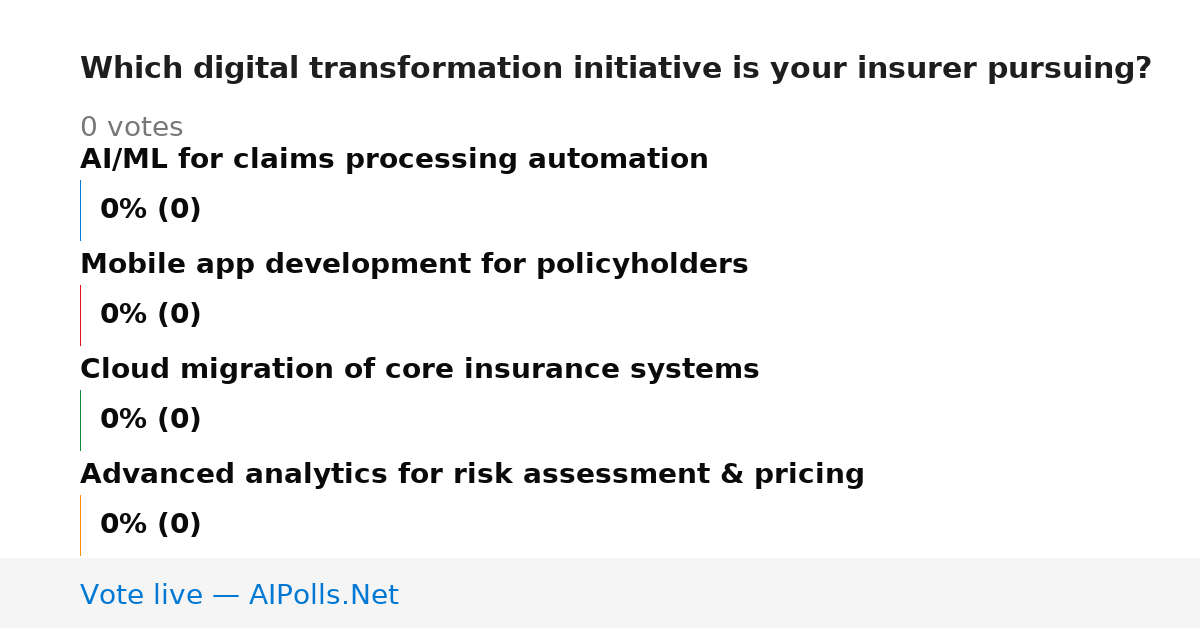Click the 0% (0) result under AI/ML
1200x628 pixels.
click(150, 210)
